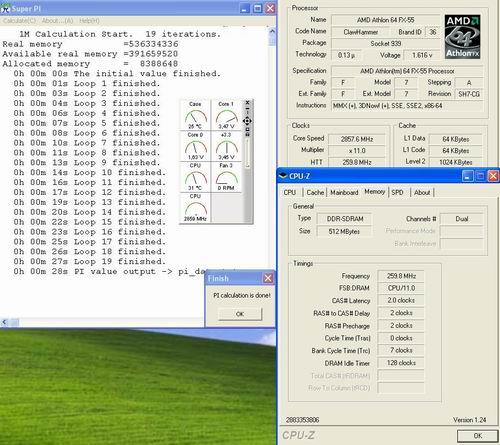Click the CPU 2859 MHz gauge
This screenshot has width=500, height=445.
195,208
